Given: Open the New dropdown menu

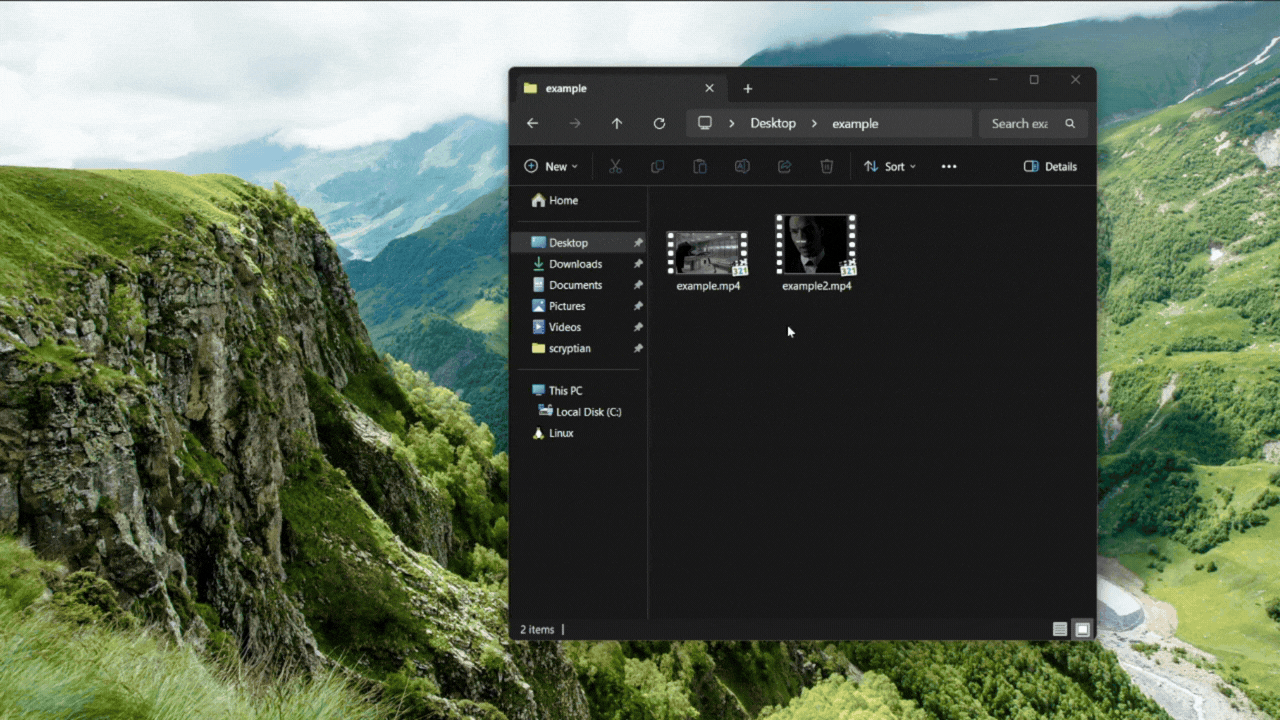Looking at the screenshot, I should click(x=551, y=166).
